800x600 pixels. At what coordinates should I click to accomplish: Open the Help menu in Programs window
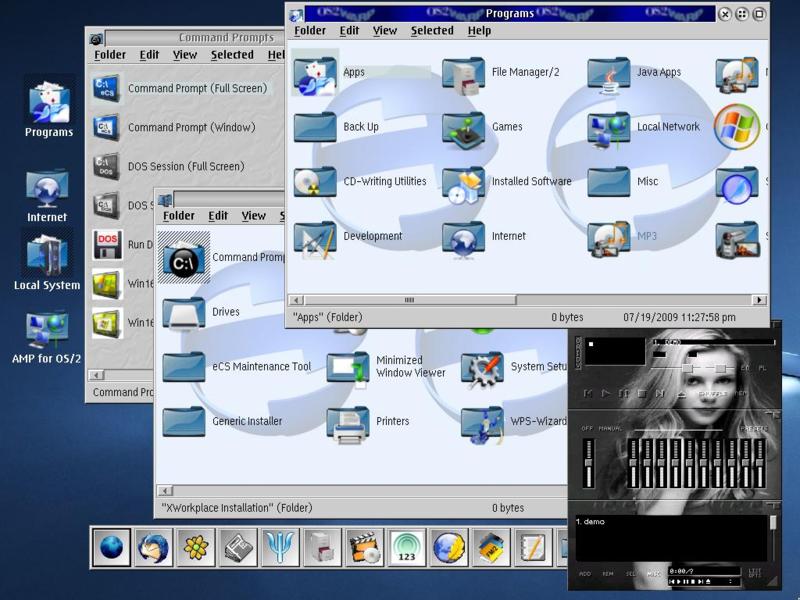[x=479, y=31]
